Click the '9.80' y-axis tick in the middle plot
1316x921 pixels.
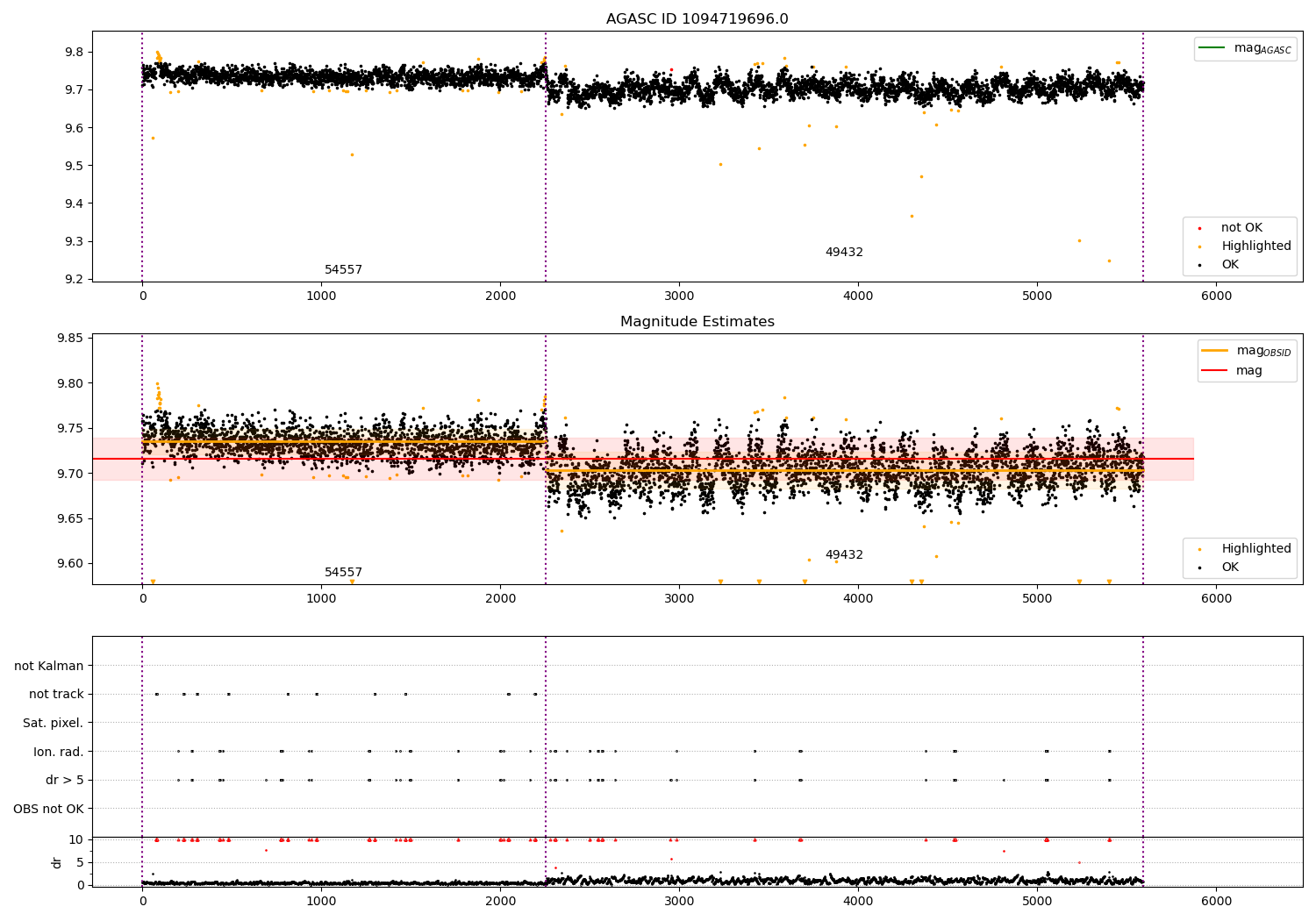pos(70,383)
